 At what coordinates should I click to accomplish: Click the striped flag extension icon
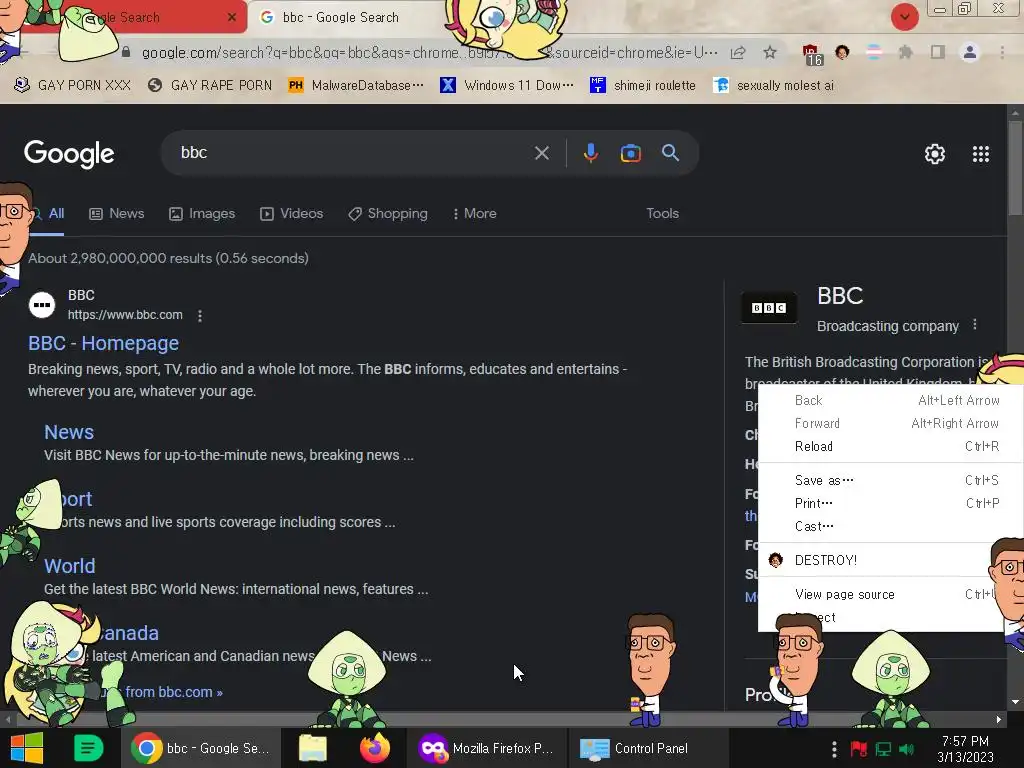tap(874, 52)
